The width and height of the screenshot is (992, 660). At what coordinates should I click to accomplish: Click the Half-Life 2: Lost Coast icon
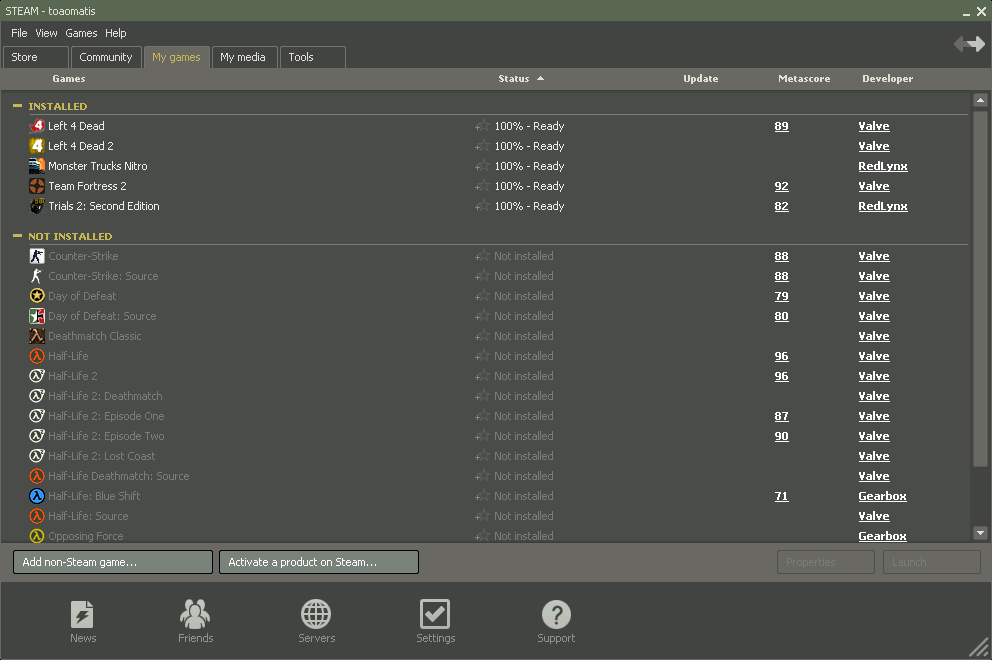(37, 456)
